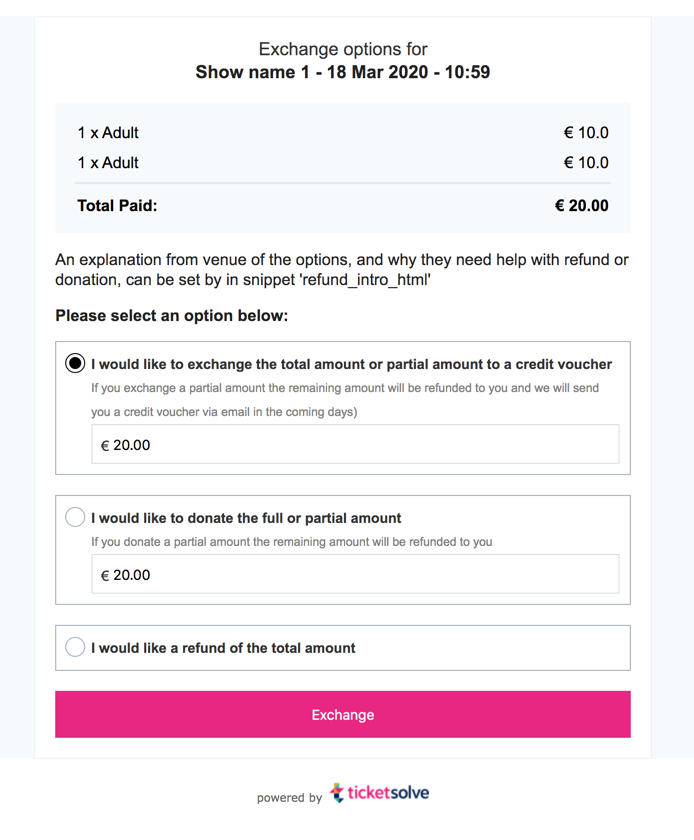
Task: Click the 'refund of the total amount' label
Action: coord(223,648)
